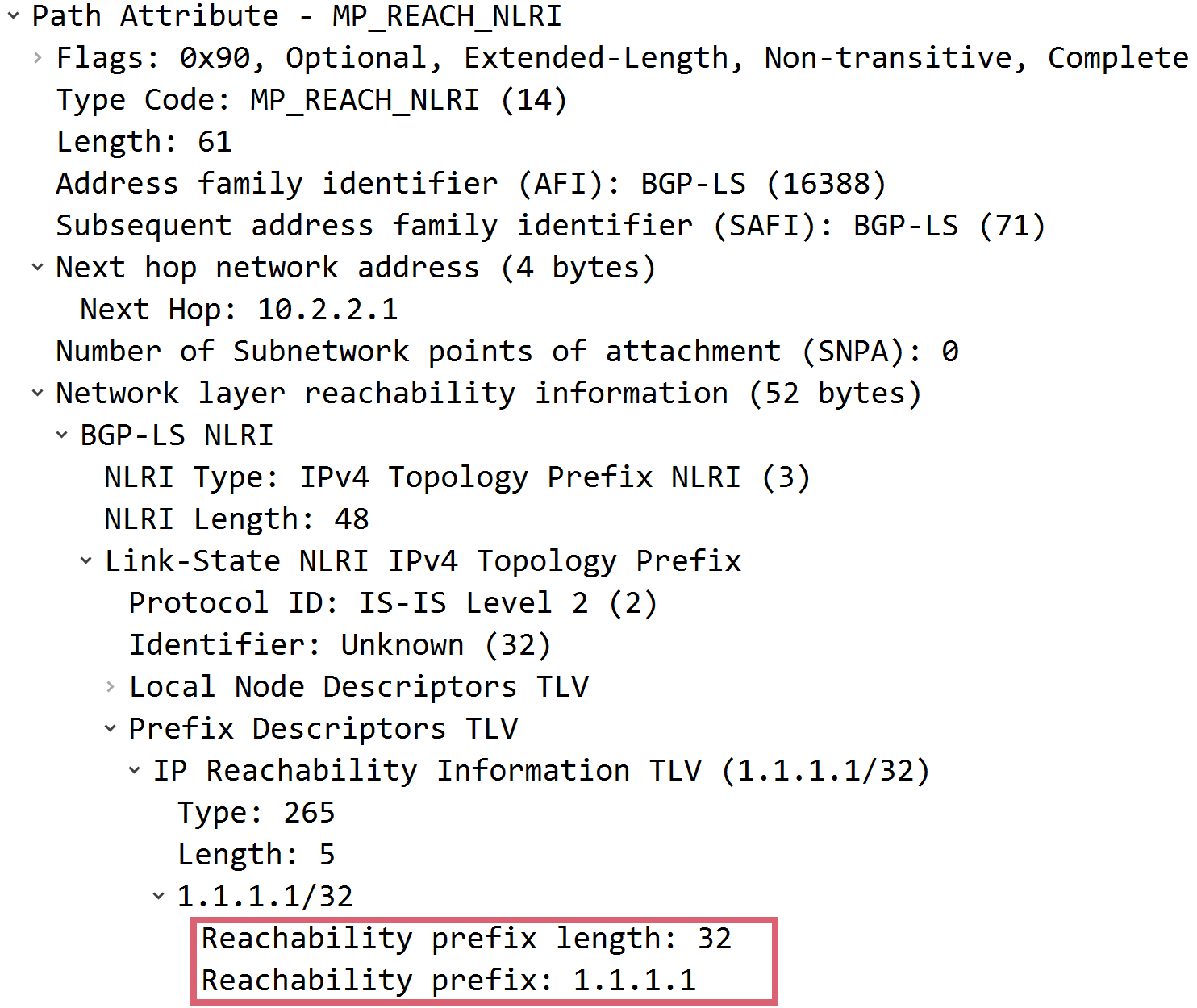Viewport: 1197px width, 1008px height.
Task: Collapse Link-State NLRI IPv4 Topology Prefix
Action: point(85,560)
